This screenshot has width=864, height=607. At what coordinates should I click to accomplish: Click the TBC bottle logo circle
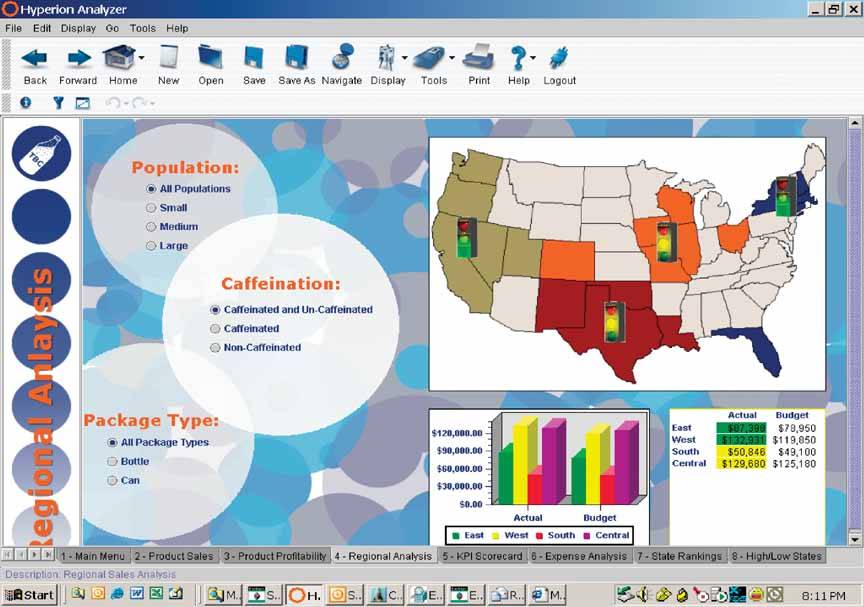point(41,154)
